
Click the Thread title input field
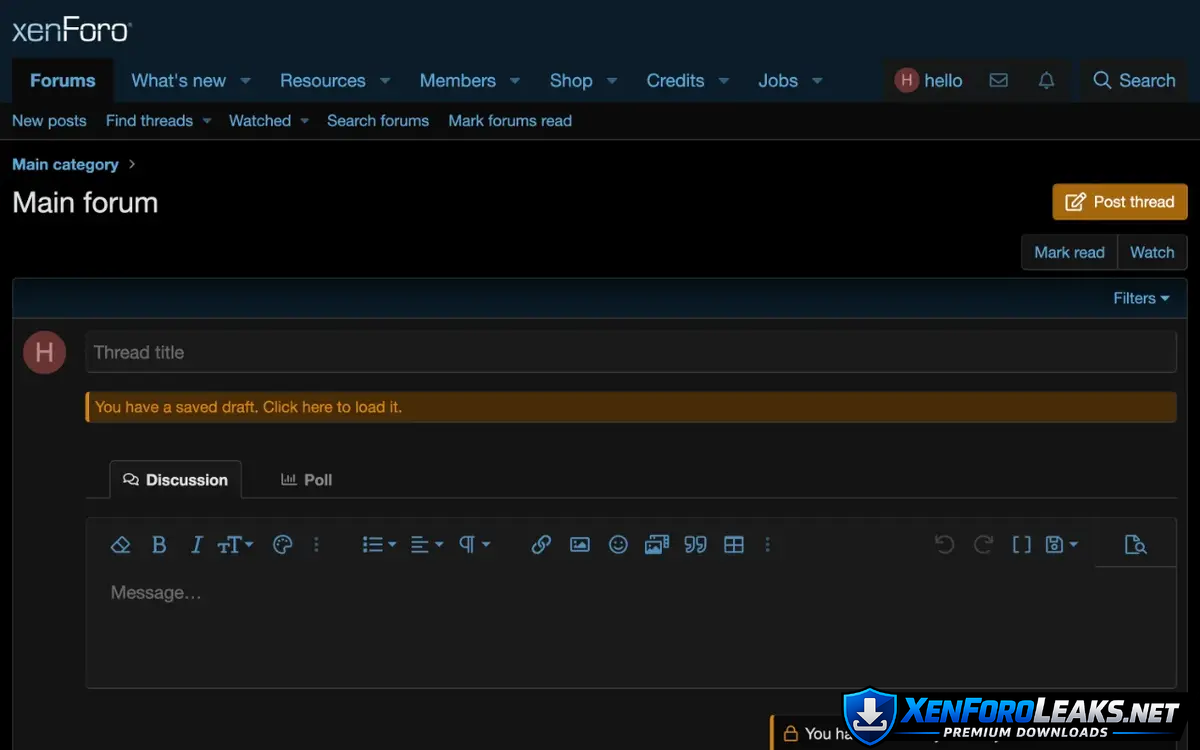tap(630, 352)
